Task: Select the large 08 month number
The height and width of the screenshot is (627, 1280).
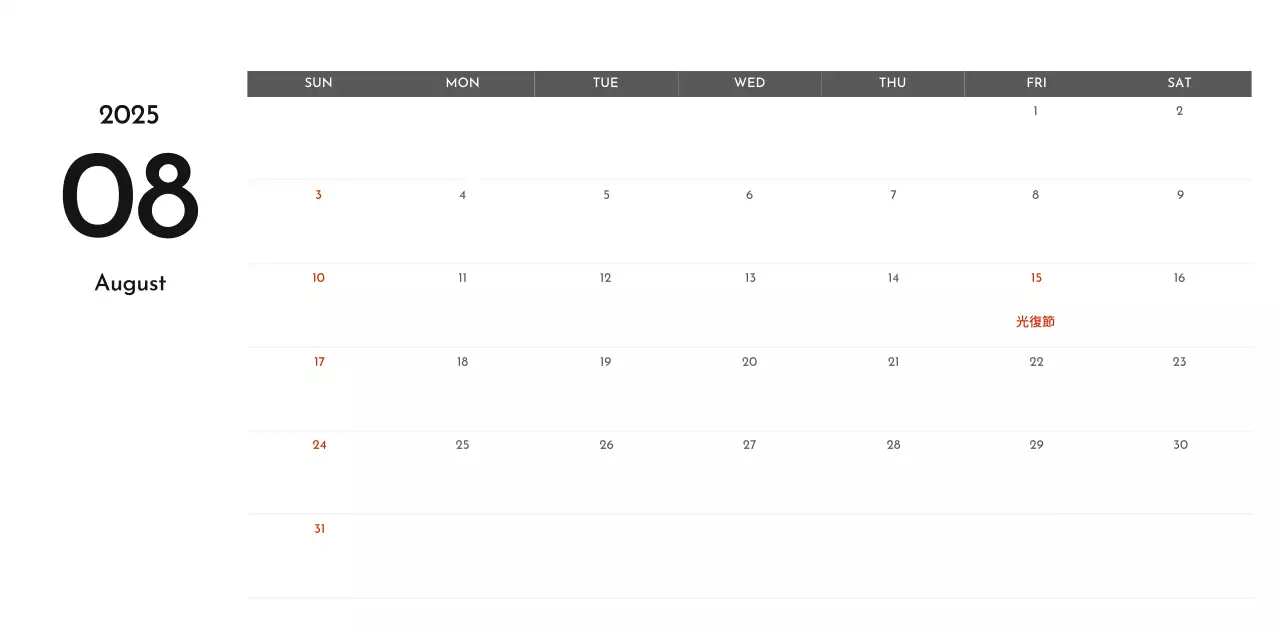Action: click(x=130, y=198)
